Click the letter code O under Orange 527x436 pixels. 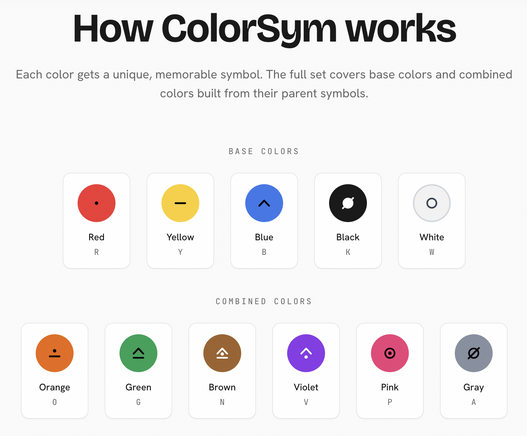[54, 402]
